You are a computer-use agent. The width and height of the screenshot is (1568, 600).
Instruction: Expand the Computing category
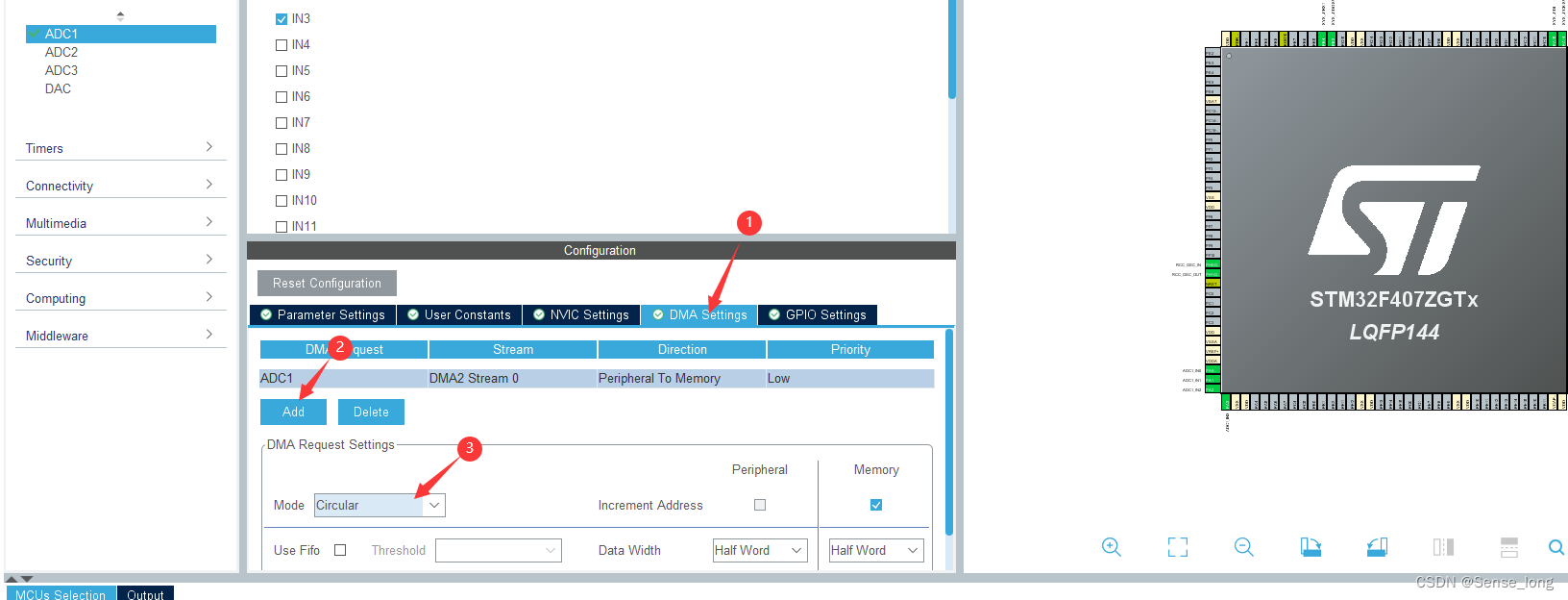click(121, 298)
